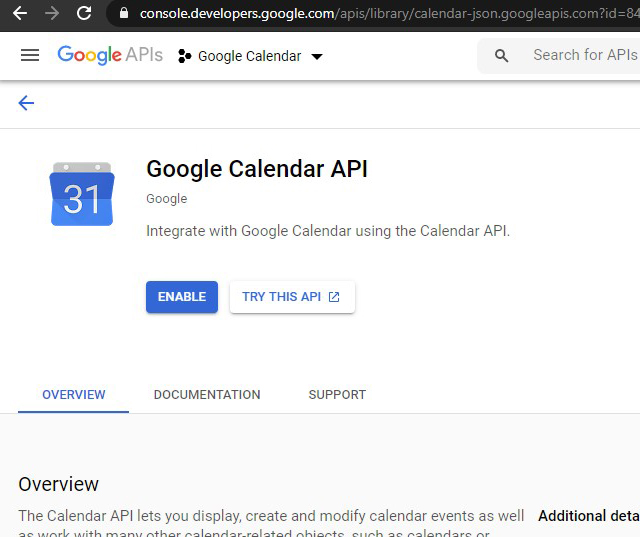640x537 pixels.
Task: Expand the Google Calendar project dropdown arrow
Action: pyautogui.click(x=317, y=57)
